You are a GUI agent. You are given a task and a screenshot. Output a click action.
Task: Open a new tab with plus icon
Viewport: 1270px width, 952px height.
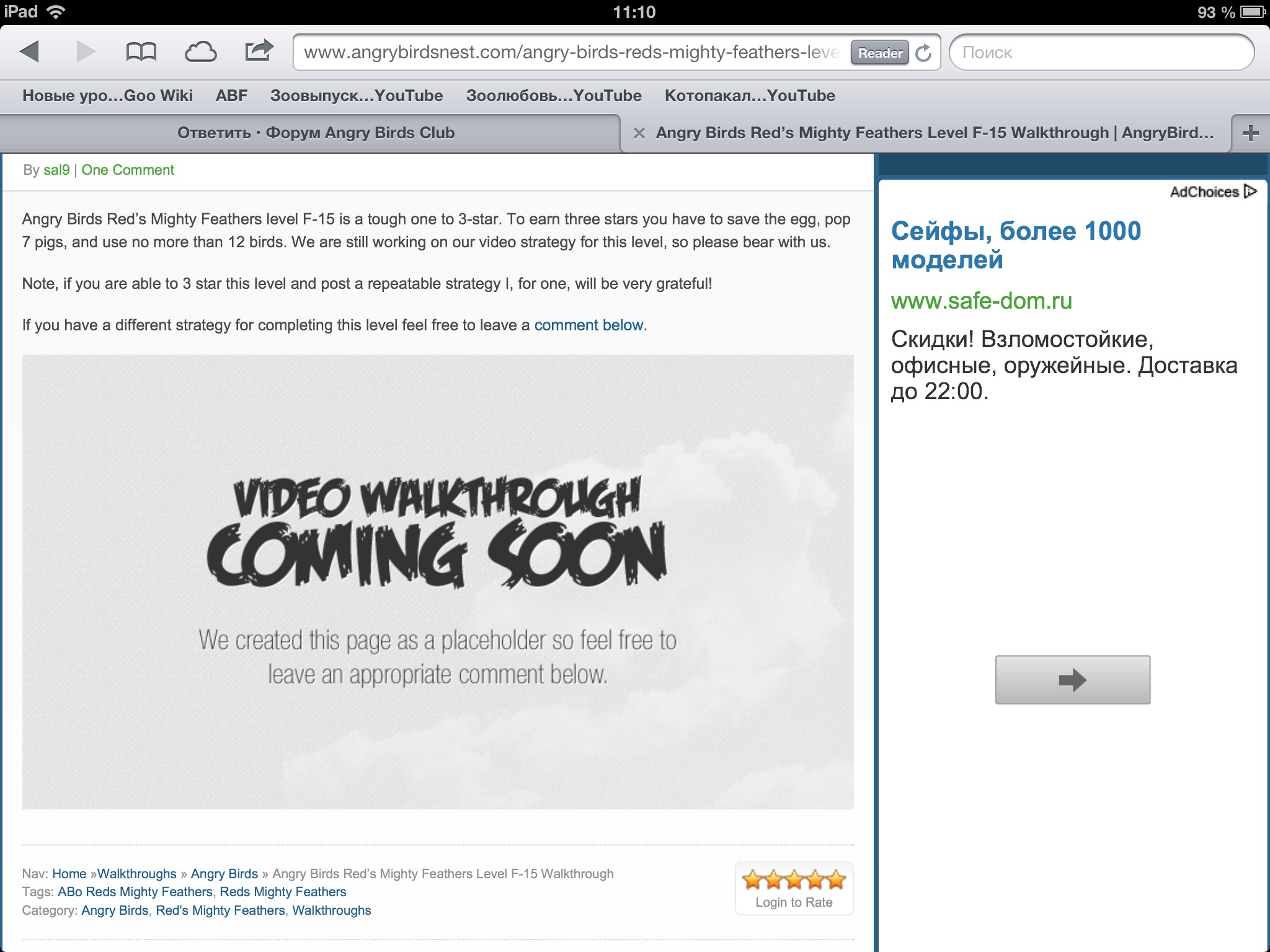coord(1250,133)
